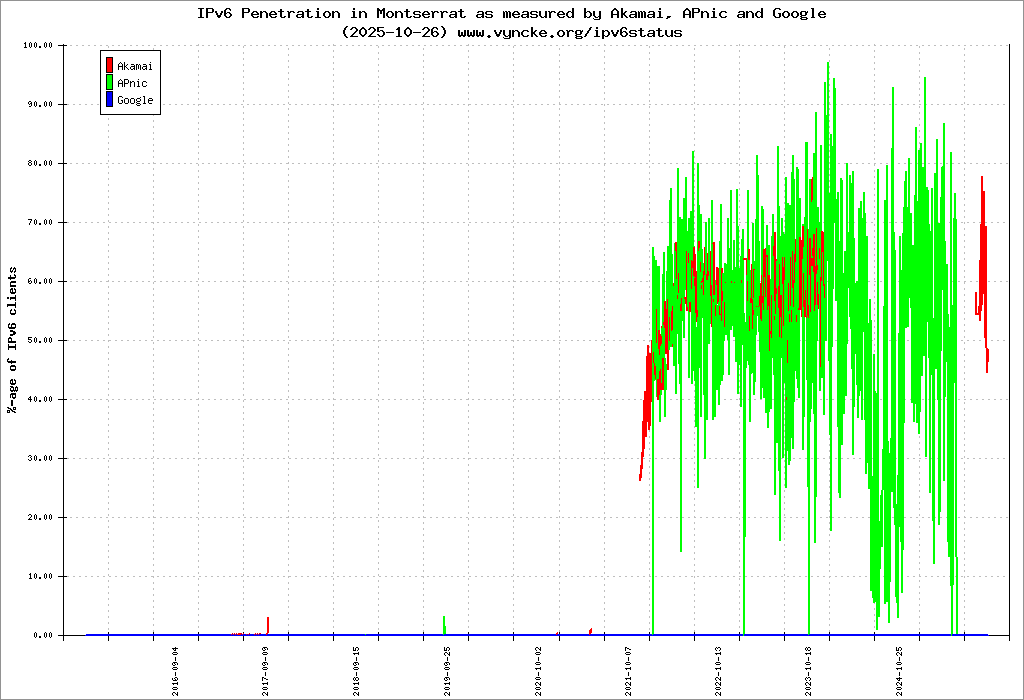Click the 2023-10-18 date label
The width and height of the screenshot is (1024, 700).
coord(809,671)
